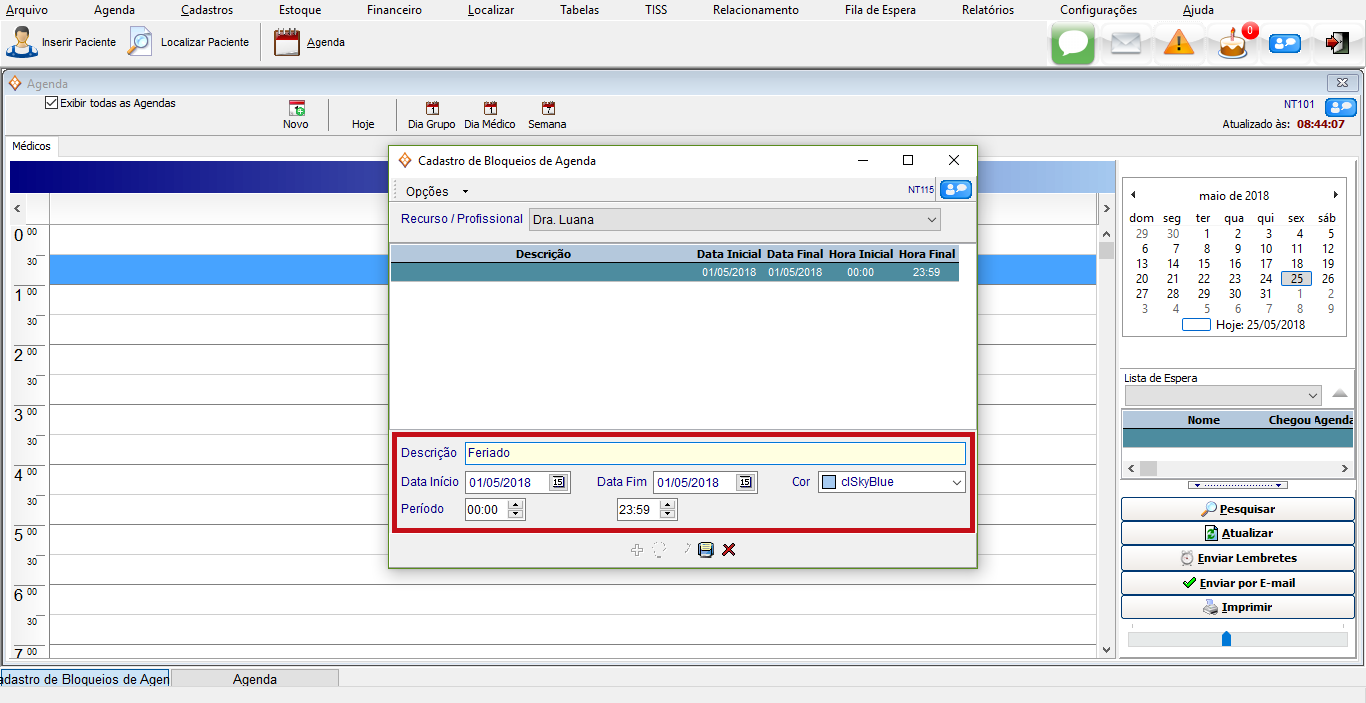Click the warning triangle alert icon
This screenshot has width=1366, height=703.
point(1179,44)
